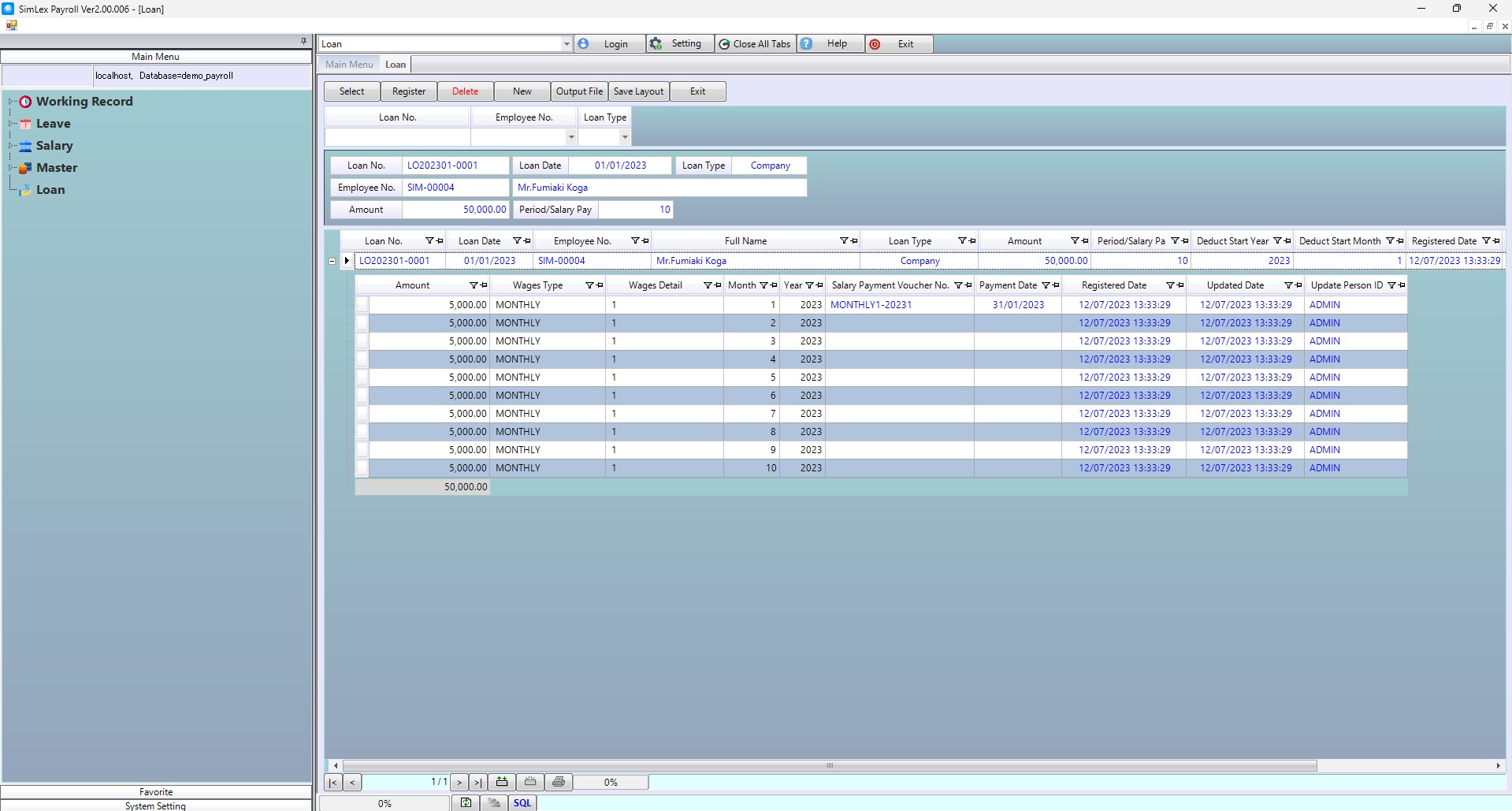Image resolution: width=1512 pixels, height=811 pixels.
Task: Click the Register button
Action: [x=409, y=91]
